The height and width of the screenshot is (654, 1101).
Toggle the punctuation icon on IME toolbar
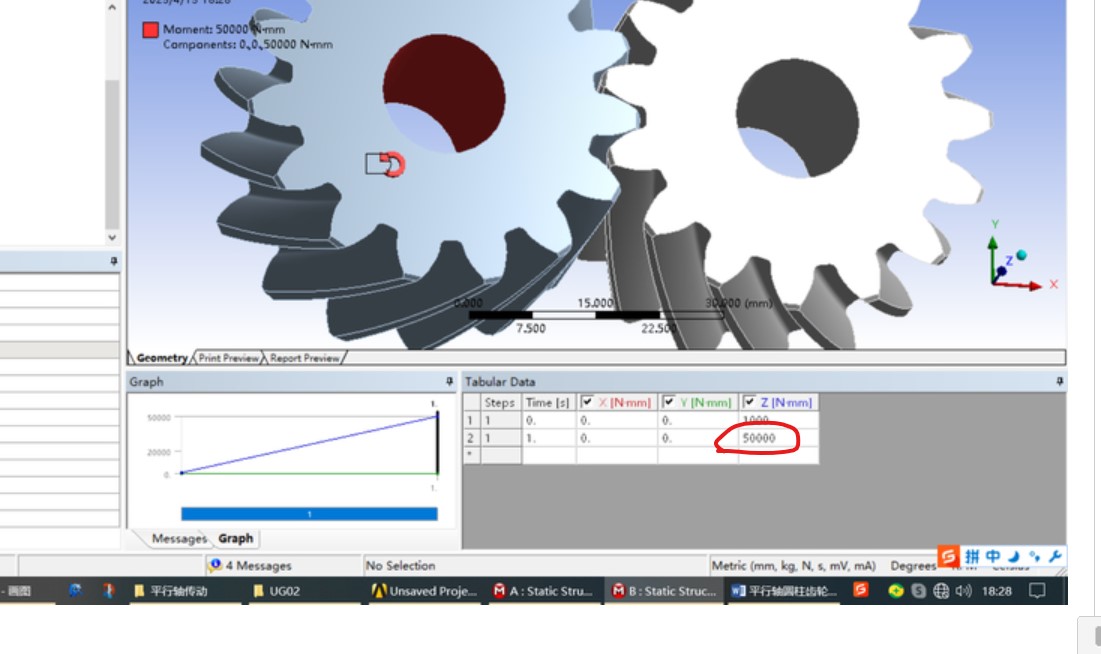[1034, 556]
